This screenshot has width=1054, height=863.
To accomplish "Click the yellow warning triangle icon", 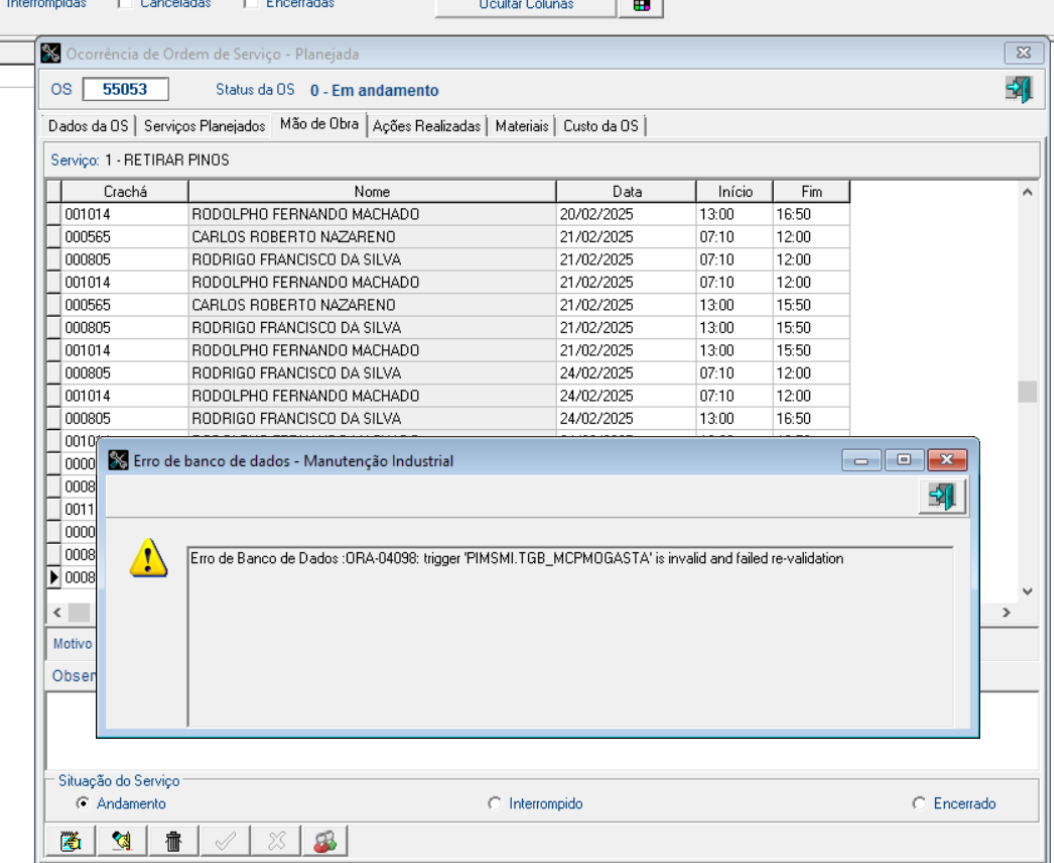I will [x=148, y=558].
